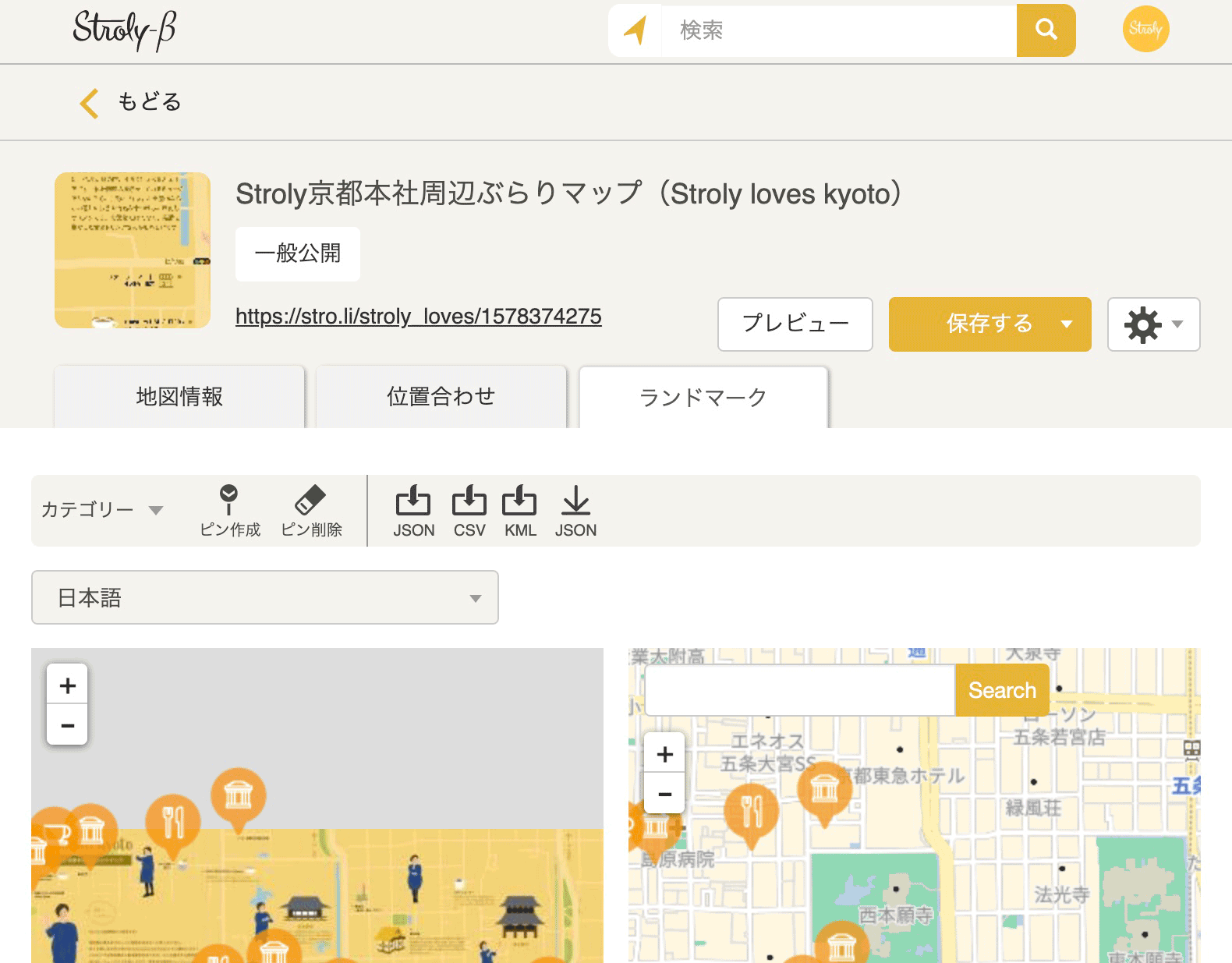Viewport: 1232px width, 963px height.
Task: Open the Stroly user avatar menu
Action: (1145, 30)
